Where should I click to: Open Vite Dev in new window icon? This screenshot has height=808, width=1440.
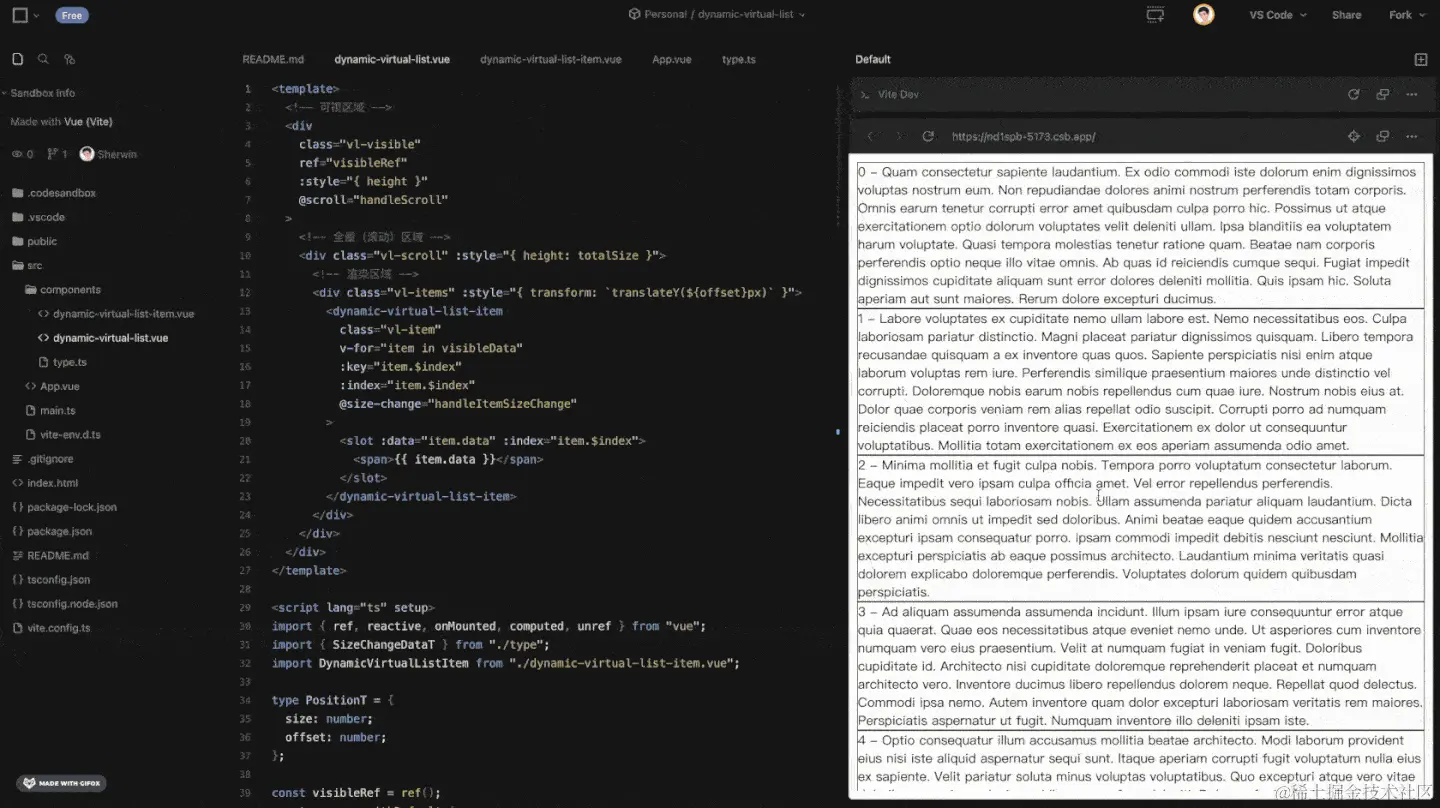pos(1383,94)
